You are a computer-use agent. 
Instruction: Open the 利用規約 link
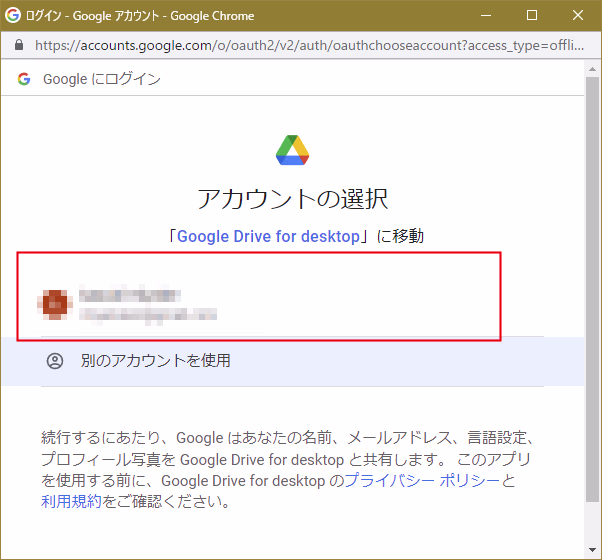point(71,501)
